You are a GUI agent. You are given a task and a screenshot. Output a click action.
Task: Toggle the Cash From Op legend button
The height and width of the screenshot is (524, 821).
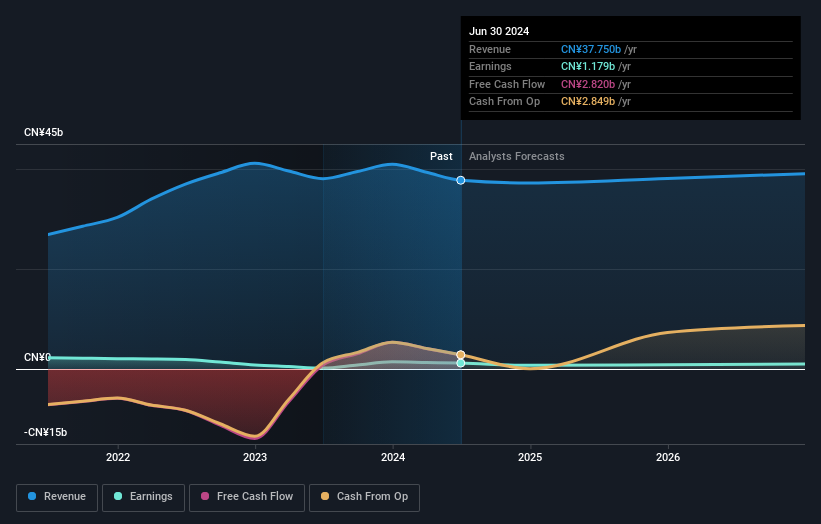(x=364, y=497)
